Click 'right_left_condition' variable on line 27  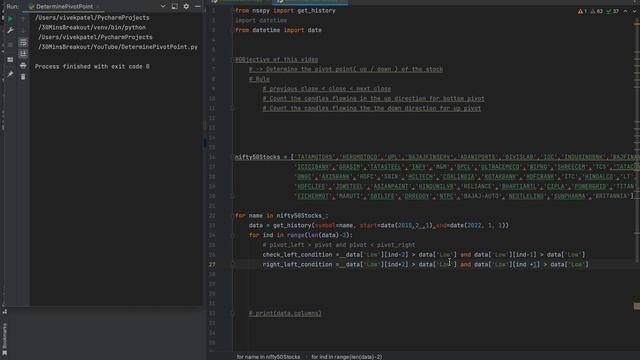click(x=298, y=264)
